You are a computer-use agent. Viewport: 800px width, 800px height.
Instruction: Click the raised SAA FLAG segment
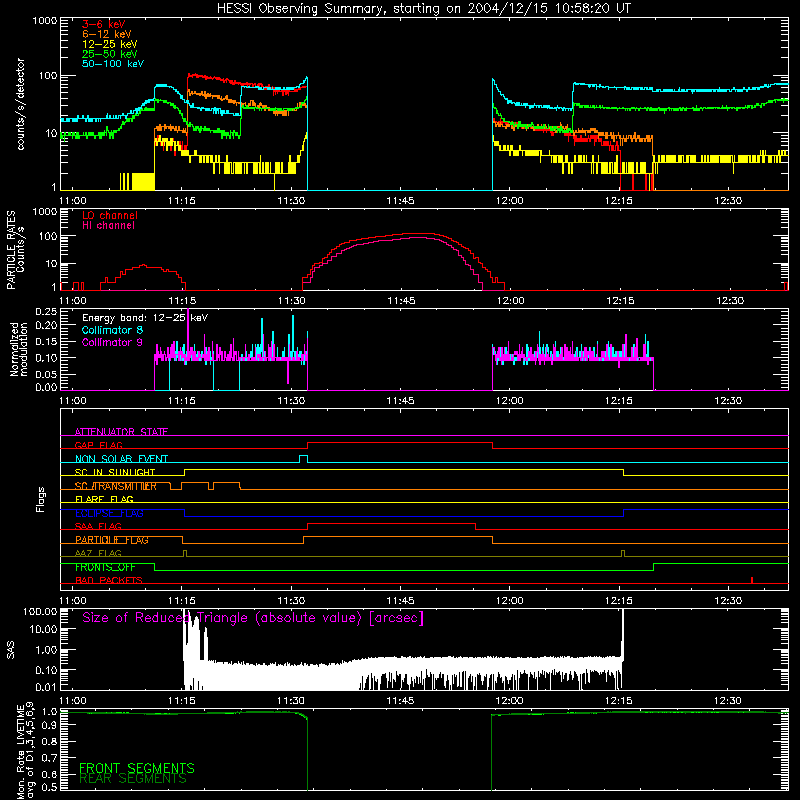pyautogui.click(x=391, y=523)
